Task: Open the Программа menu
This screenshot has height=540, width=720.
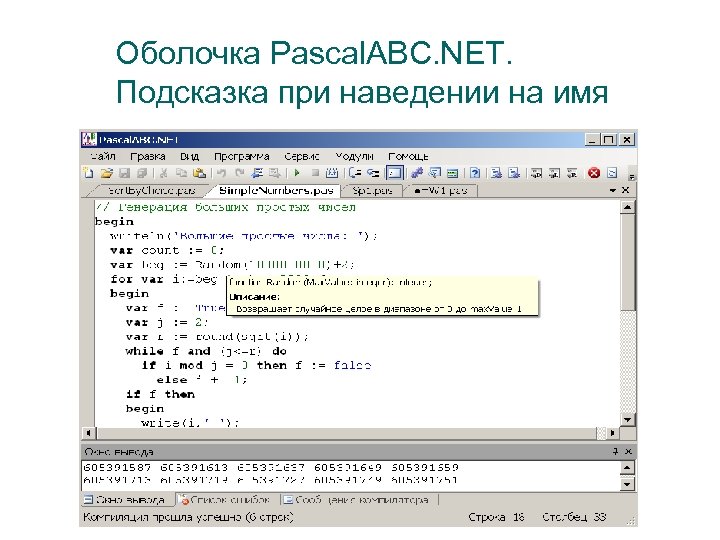Action: pyautogui.click(x=242, y=157)
